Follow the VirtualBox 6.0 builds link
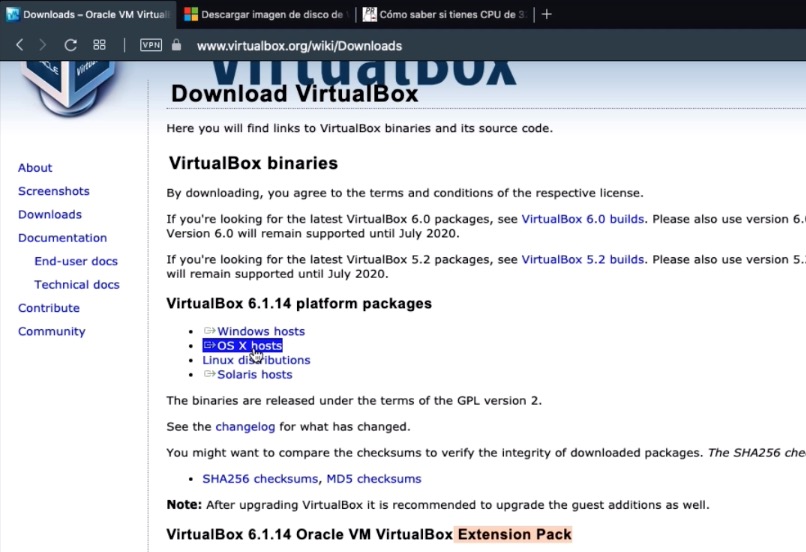Image resolution: width=806 pixels, height=552 pixels. (x=582, y=219)
